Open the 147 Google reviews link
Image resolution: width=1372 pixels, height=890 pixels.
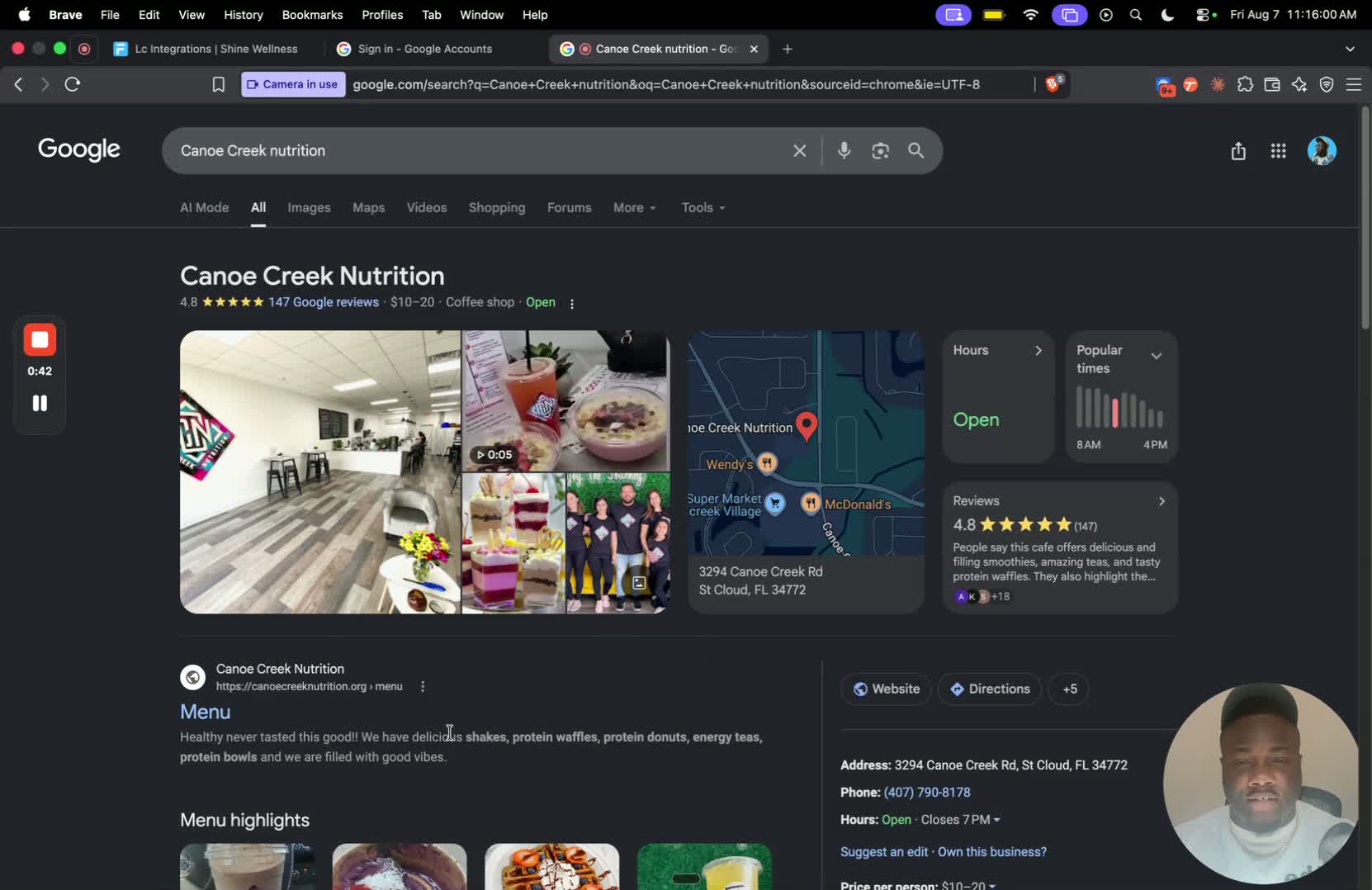tap(323, 302)
